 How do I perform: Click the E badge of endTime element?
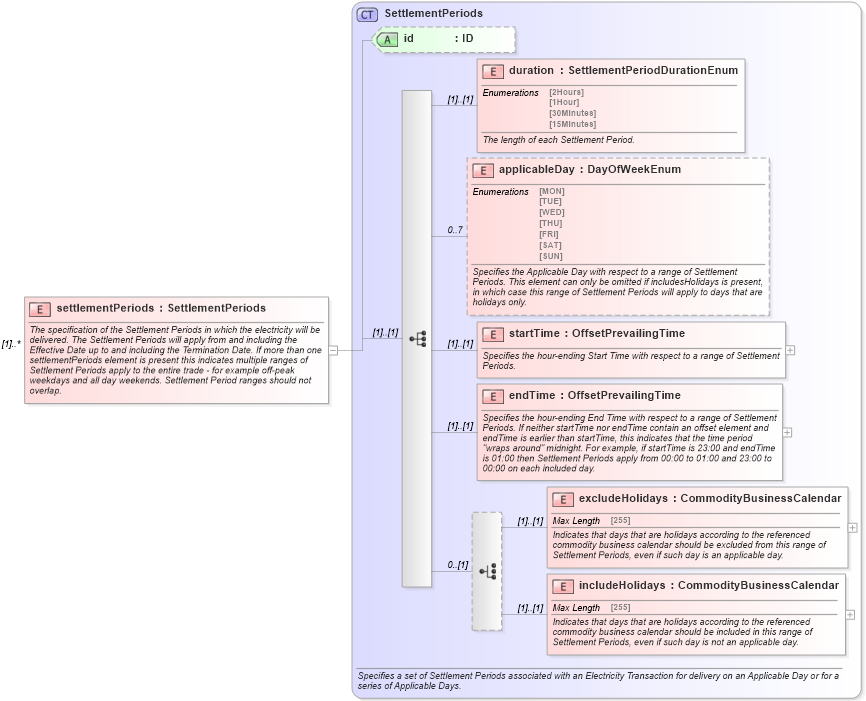tap(493, 397)
